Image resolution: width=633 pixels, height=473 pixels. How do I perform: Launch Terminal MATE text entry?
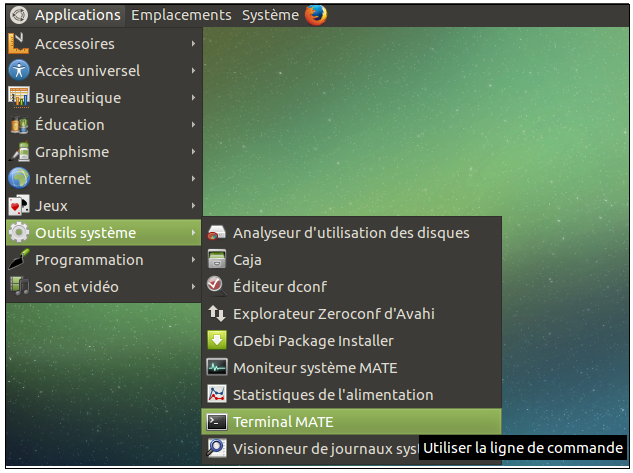tap(283, 422)
